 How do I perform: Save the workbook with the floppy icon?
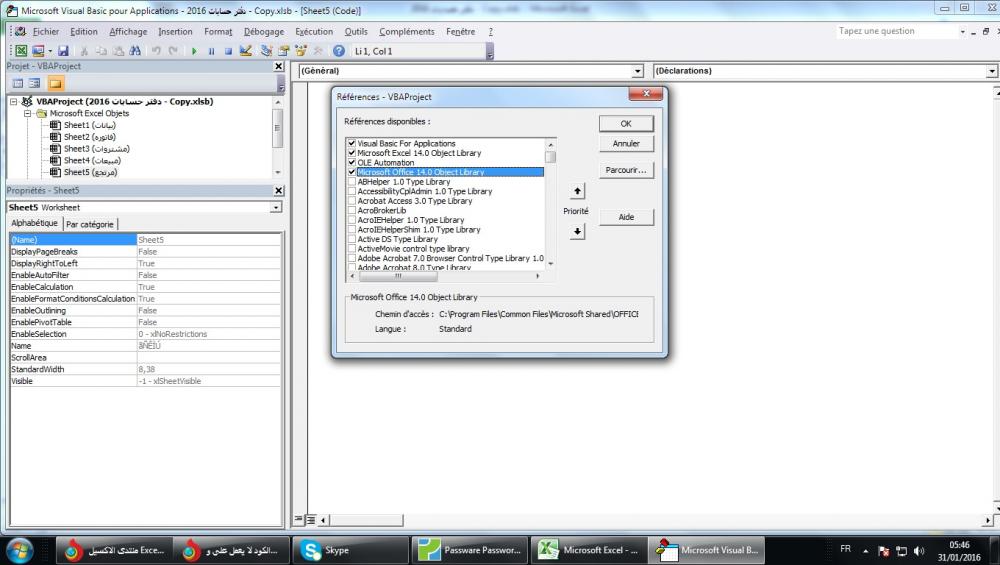tap(63, 51)
